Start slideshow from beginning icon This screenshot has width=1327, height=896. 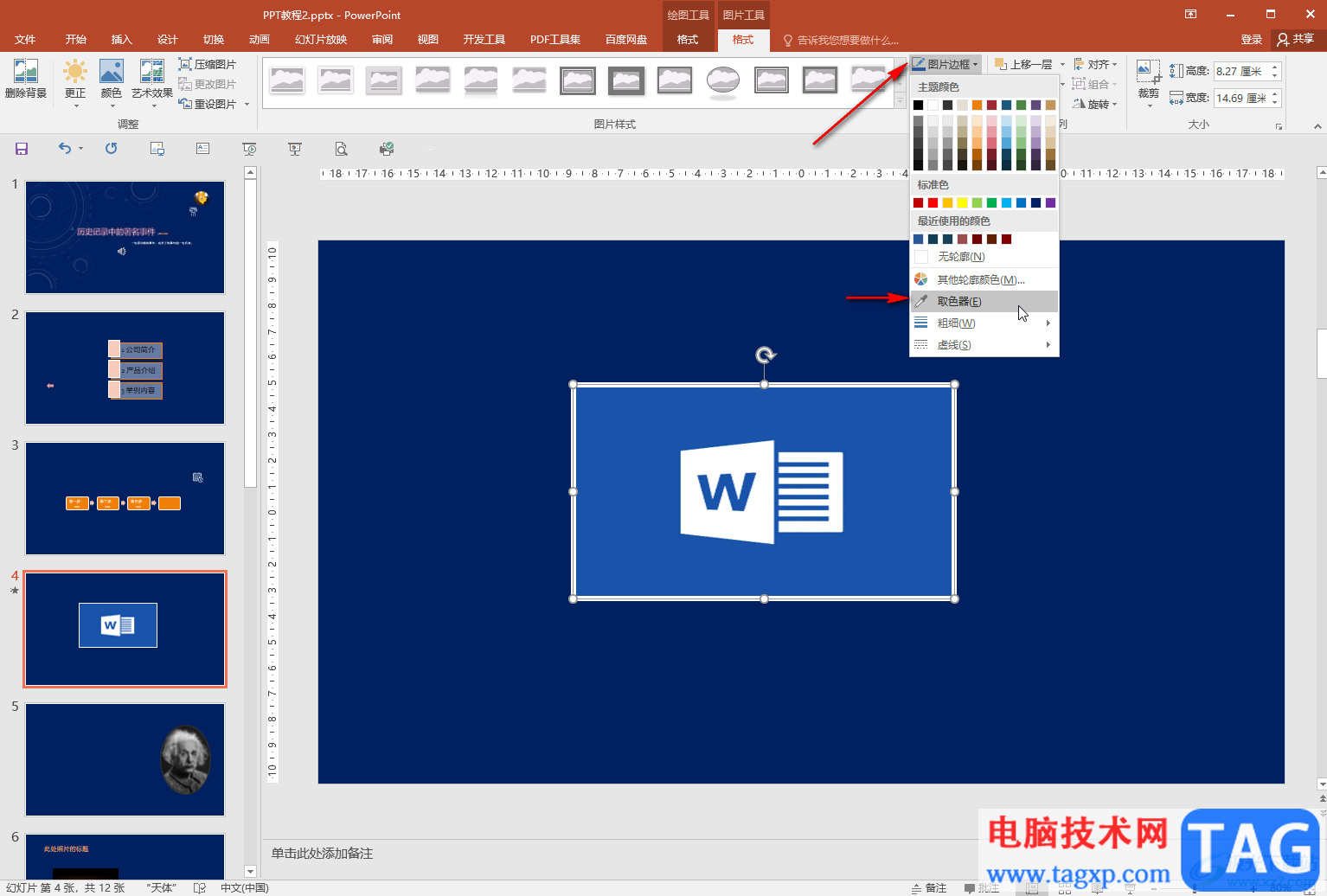point(249,149)
